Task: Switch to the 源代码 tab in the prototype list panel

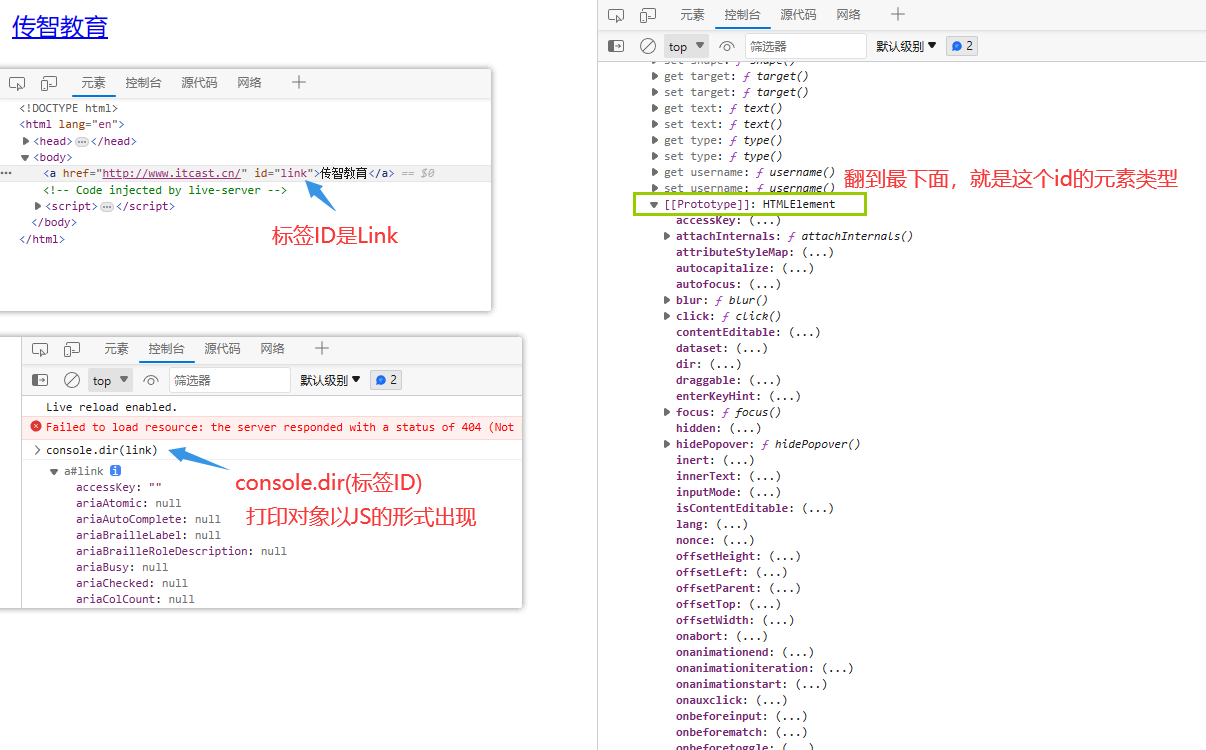Action: pyautogui.click(x=798, y=15)
